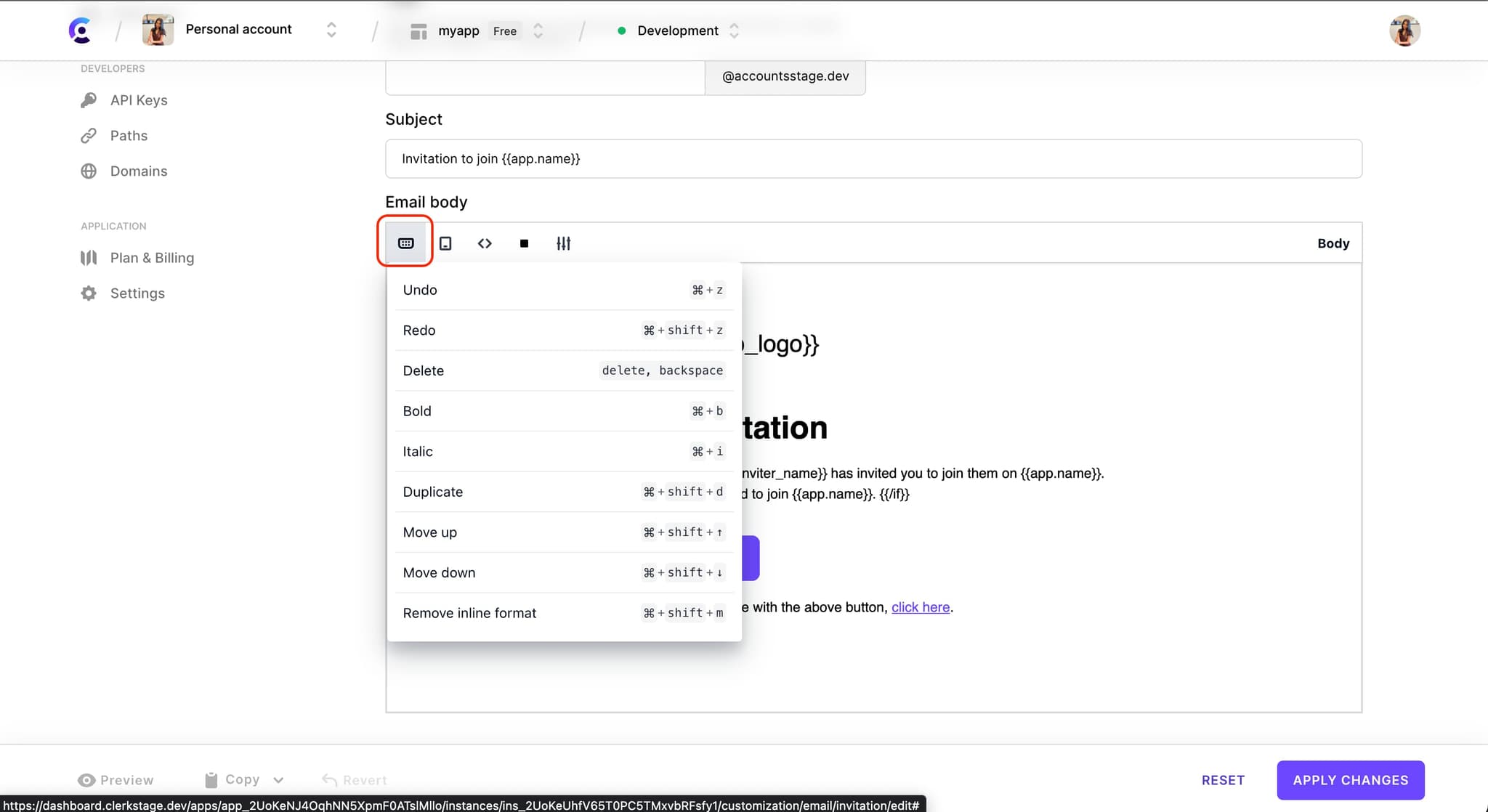This screenshot has height=812, width=1488.
Task: Select Move up from shortcuts menu
Action: [564, 532]
